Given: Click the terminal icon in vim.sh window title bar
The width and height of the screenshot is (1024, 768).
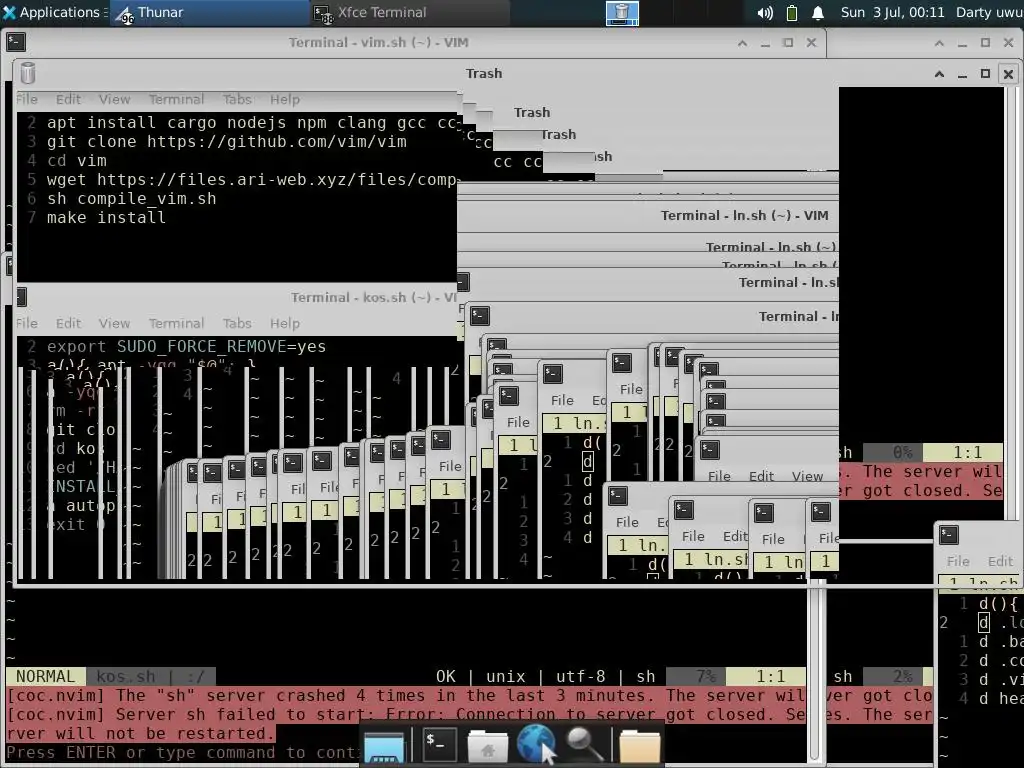Looking at the screenshot, I should (16, 42).
